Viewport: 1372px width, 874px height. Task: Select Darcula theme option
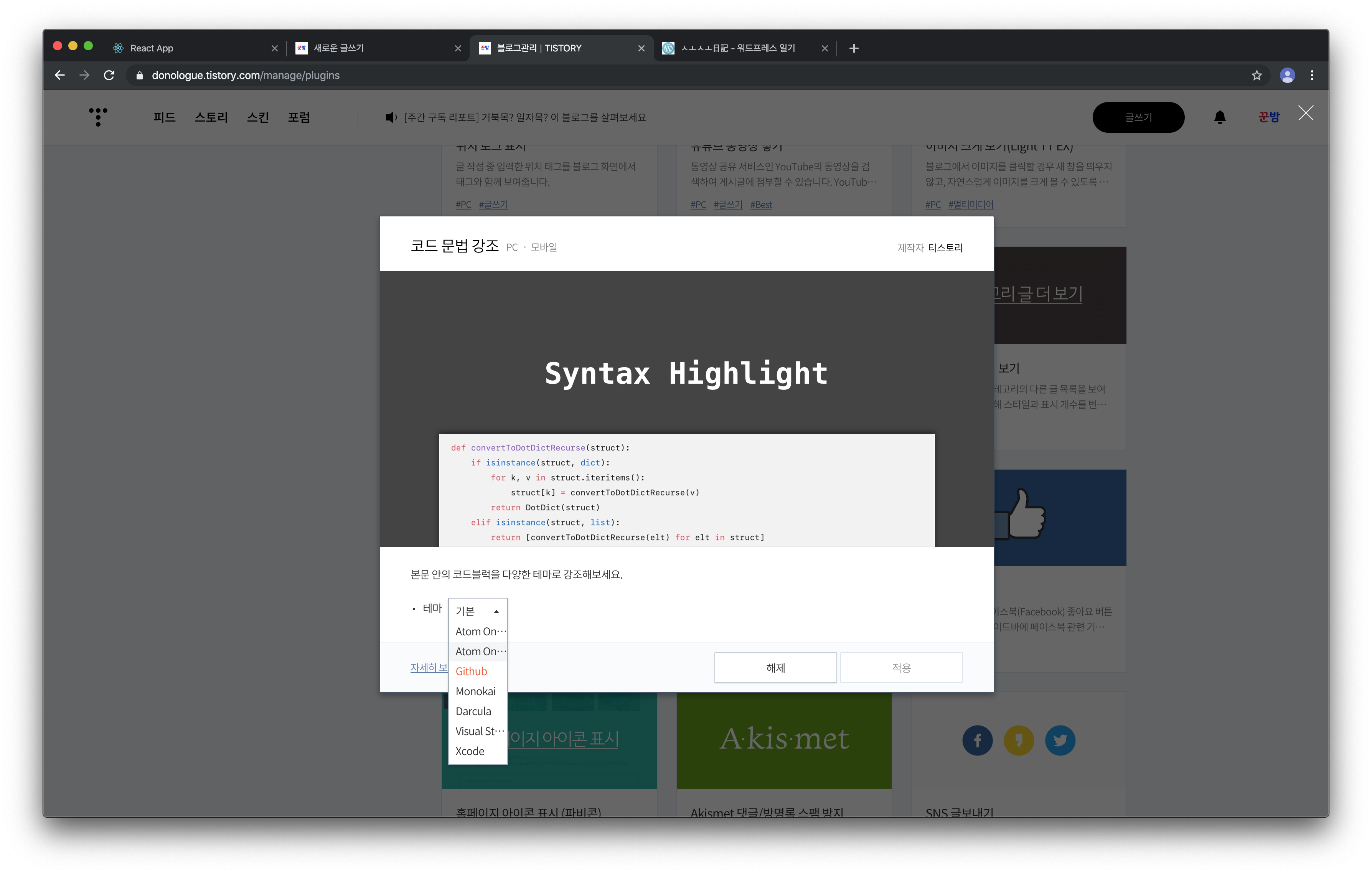473,711
